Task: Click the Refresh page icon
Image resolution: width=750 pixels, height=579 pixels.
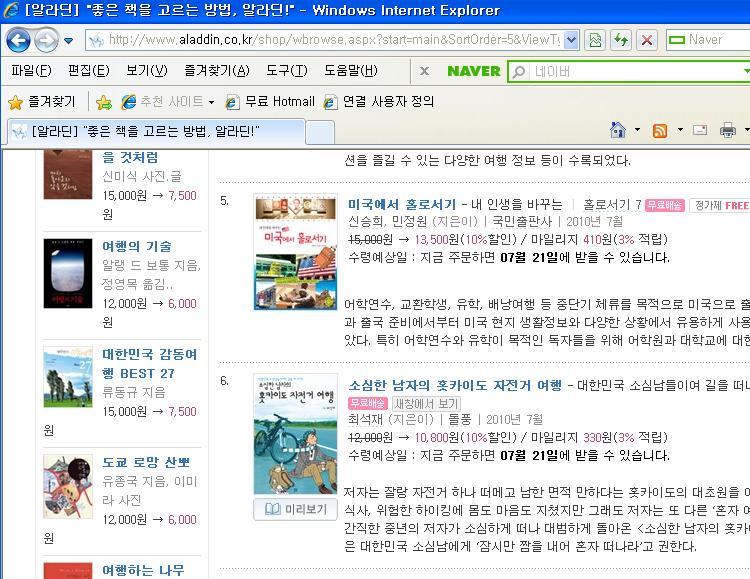Action: pos(621,40)
